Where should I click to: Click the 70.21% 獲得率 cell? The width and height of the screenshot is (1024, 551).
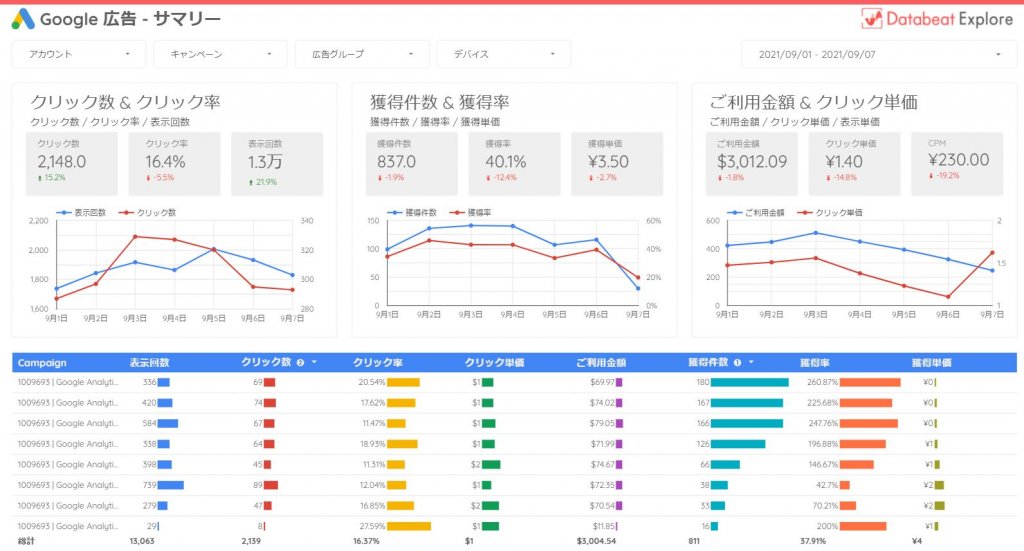point(825,506)
